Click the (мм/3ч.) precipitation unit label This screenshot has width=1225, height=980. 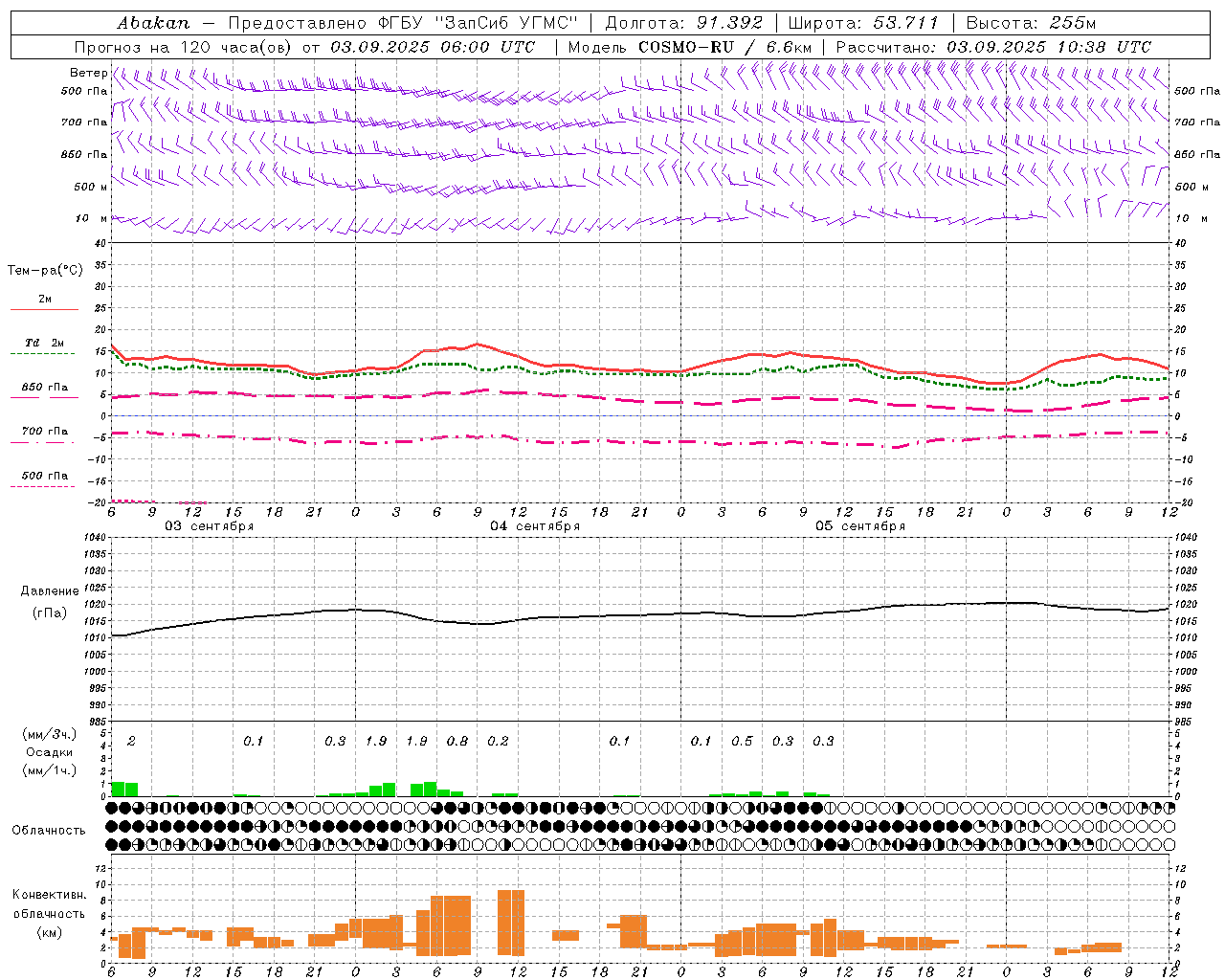(x=50, y=734)
